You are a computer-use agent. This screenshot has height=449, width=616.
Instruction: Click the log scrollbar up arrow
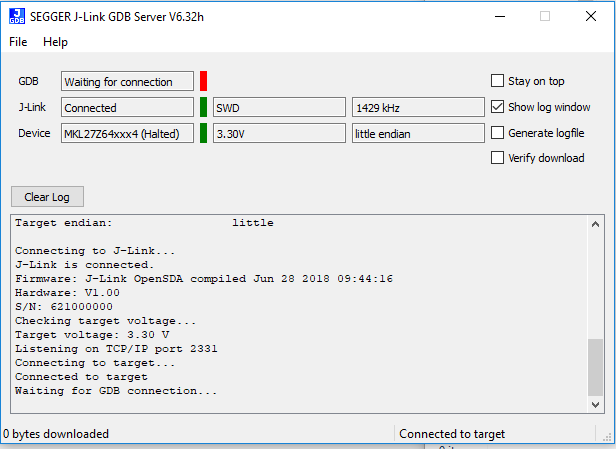point(596,223)
